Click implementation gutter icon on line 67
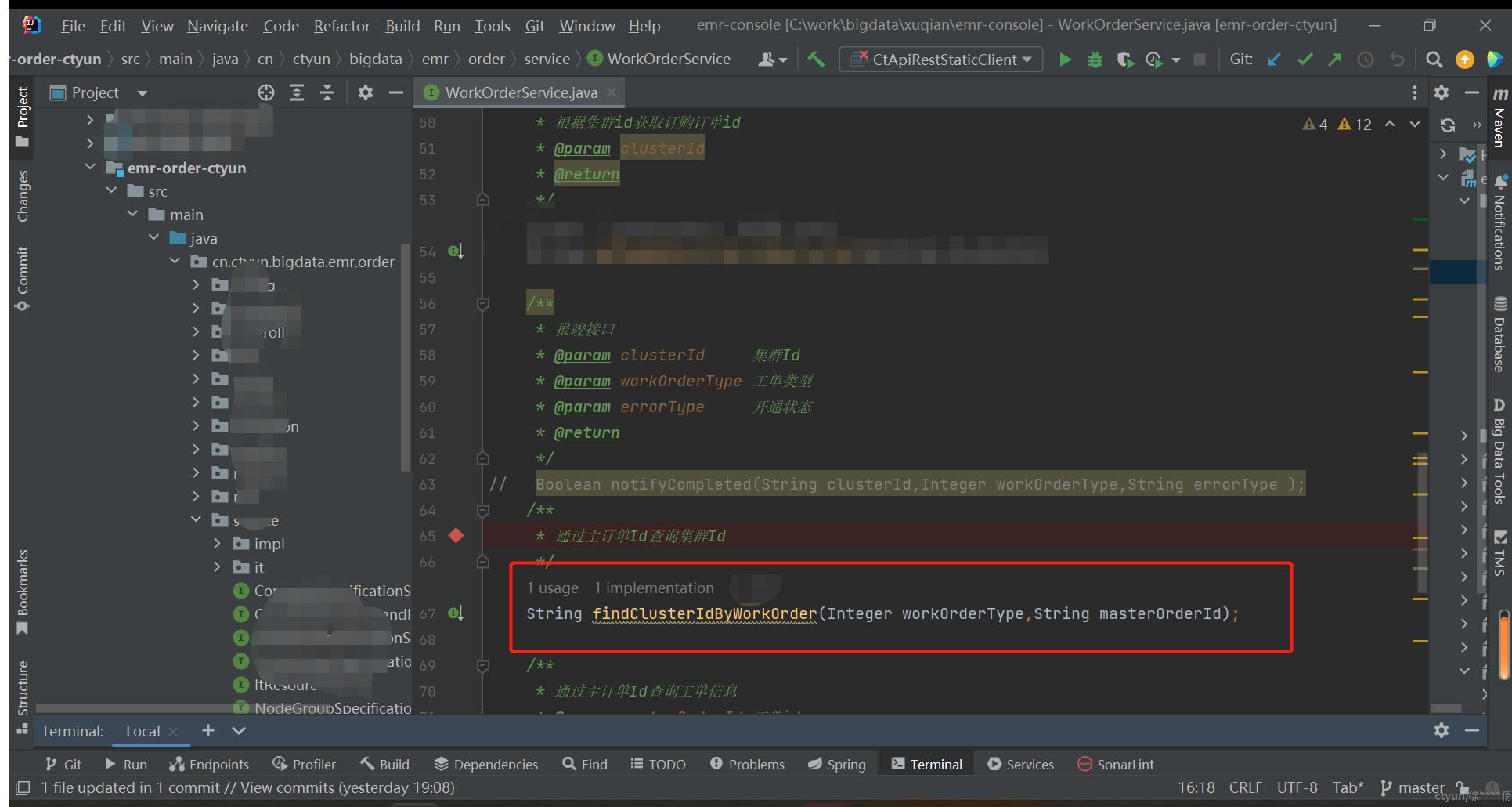The height and width of the screenshot is (807, 1512). 455,613
